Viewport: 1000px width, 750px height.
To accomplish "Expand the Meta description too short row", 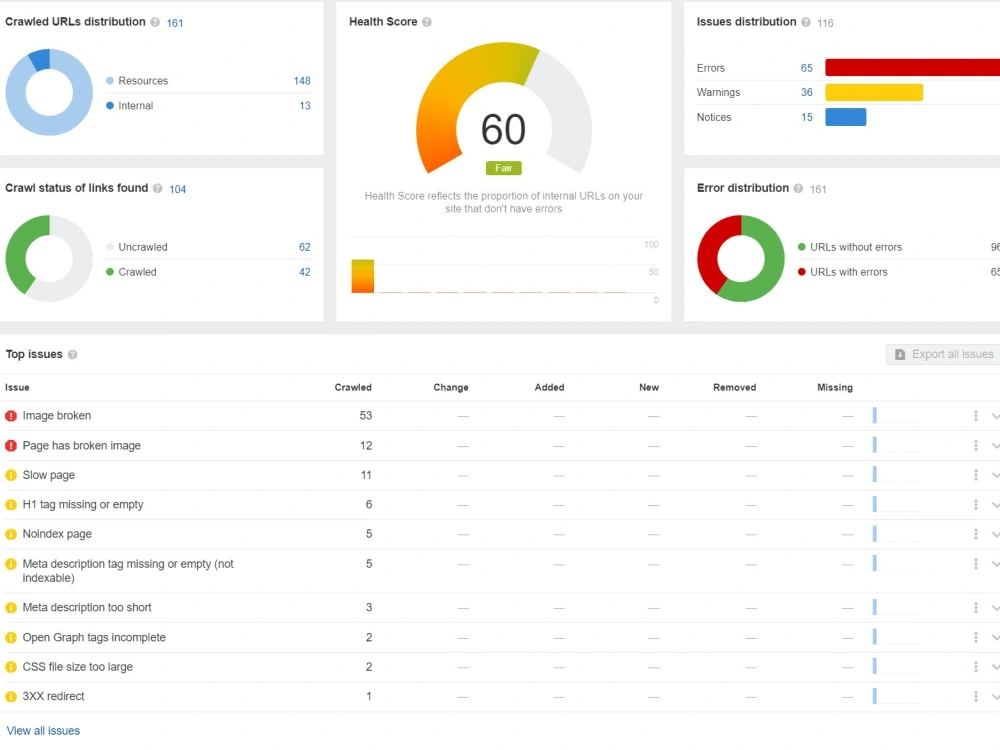I will click(995, 608).
